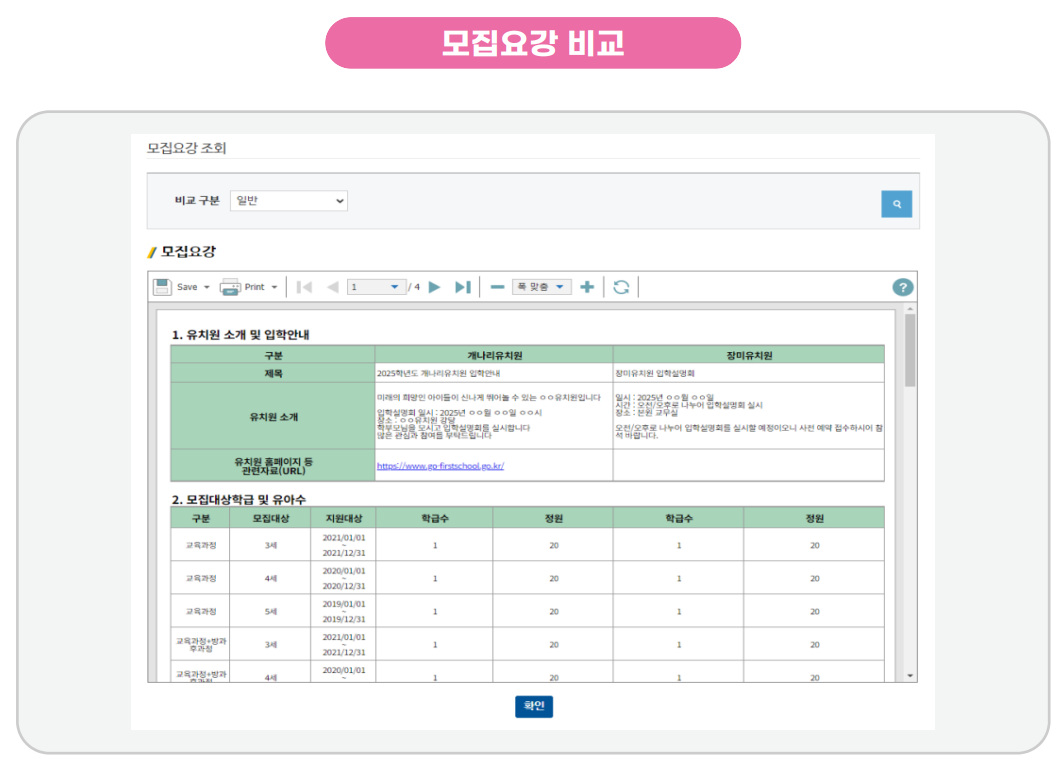1062x765 pixels.
Task: Open the page number dropdown
Action: (x=394, y=287)
